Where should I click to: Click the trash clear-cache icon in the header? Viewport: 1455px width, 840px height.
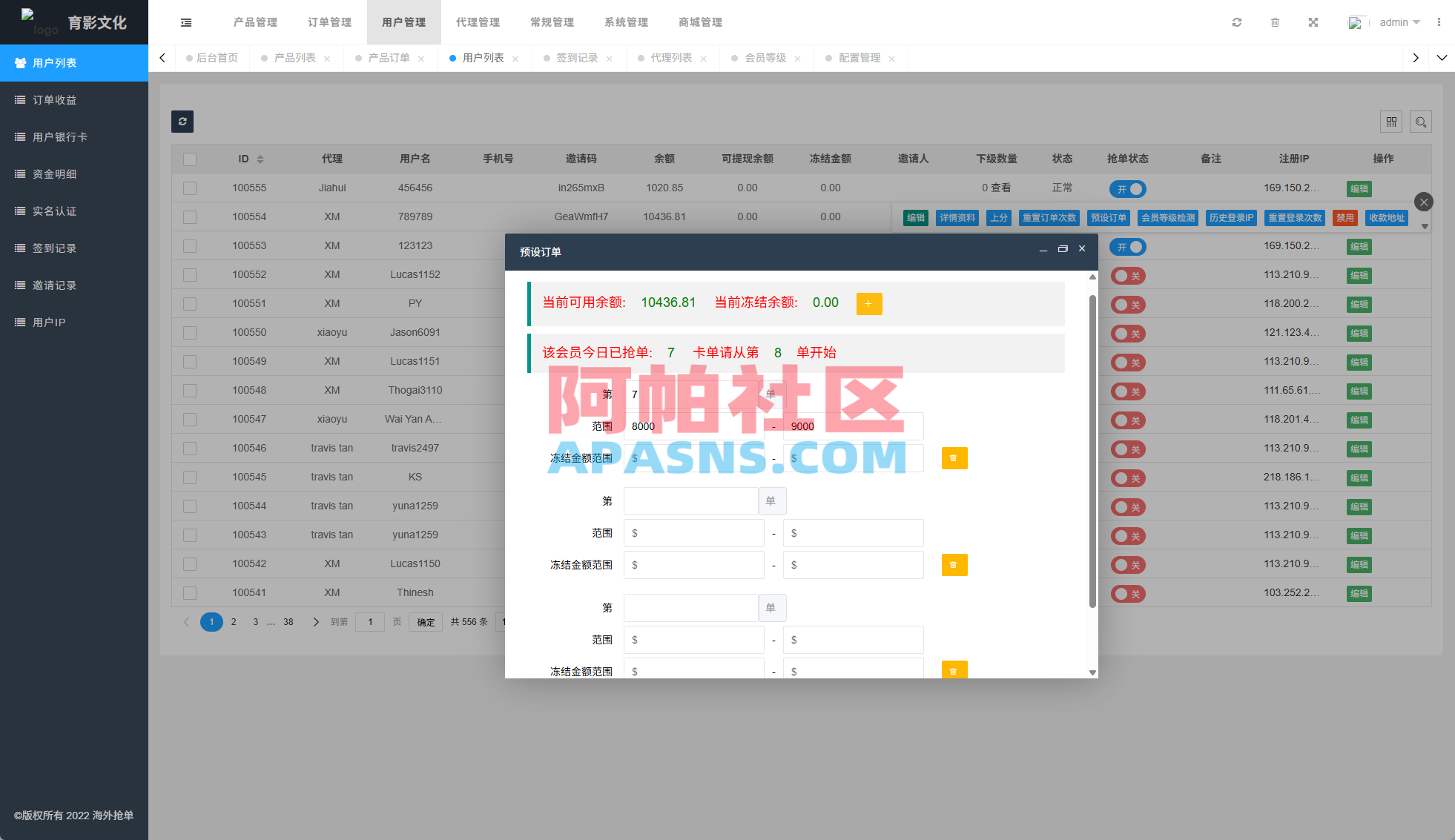pyautogui.click(x=1276, y=22)
